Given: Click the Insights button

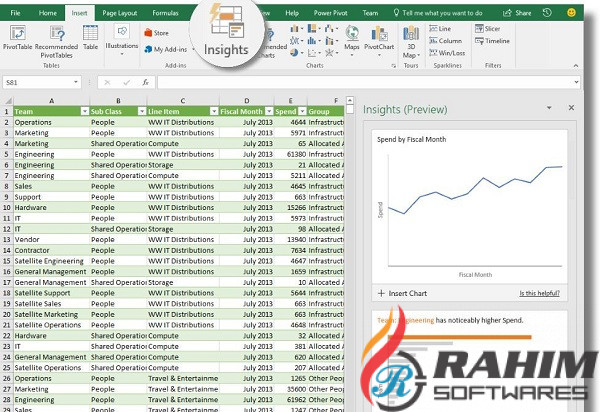Looking at the screenshot, I should click(226, 33).
